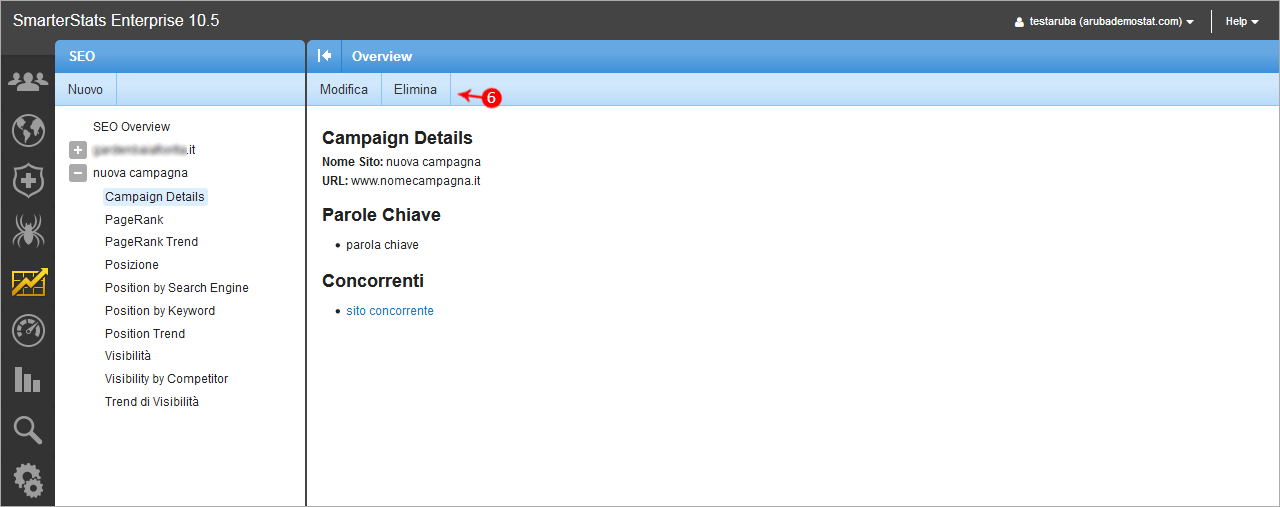Open the sito concorrente link

tap(390, 311)
